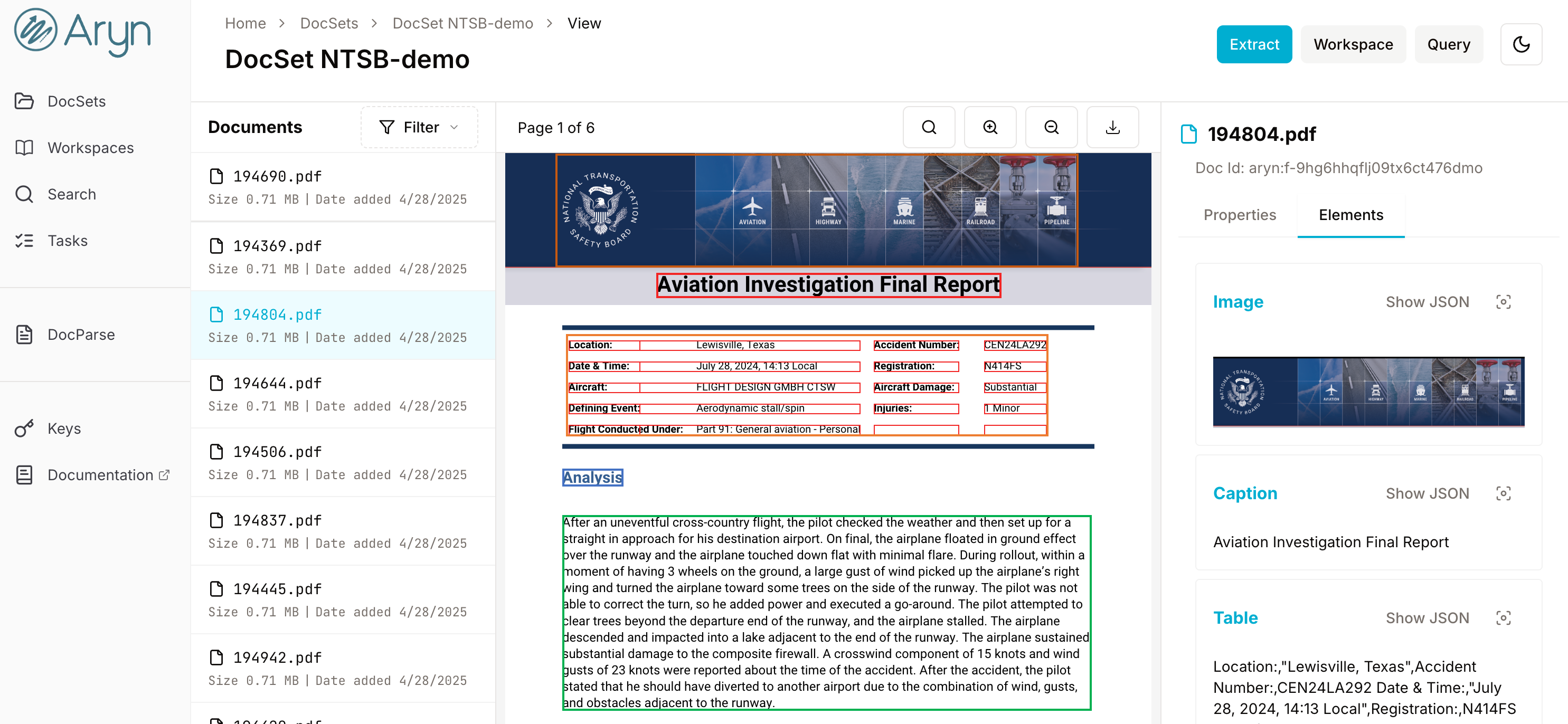
Task: Open the Filter dropdown
Action: (419, 127)
